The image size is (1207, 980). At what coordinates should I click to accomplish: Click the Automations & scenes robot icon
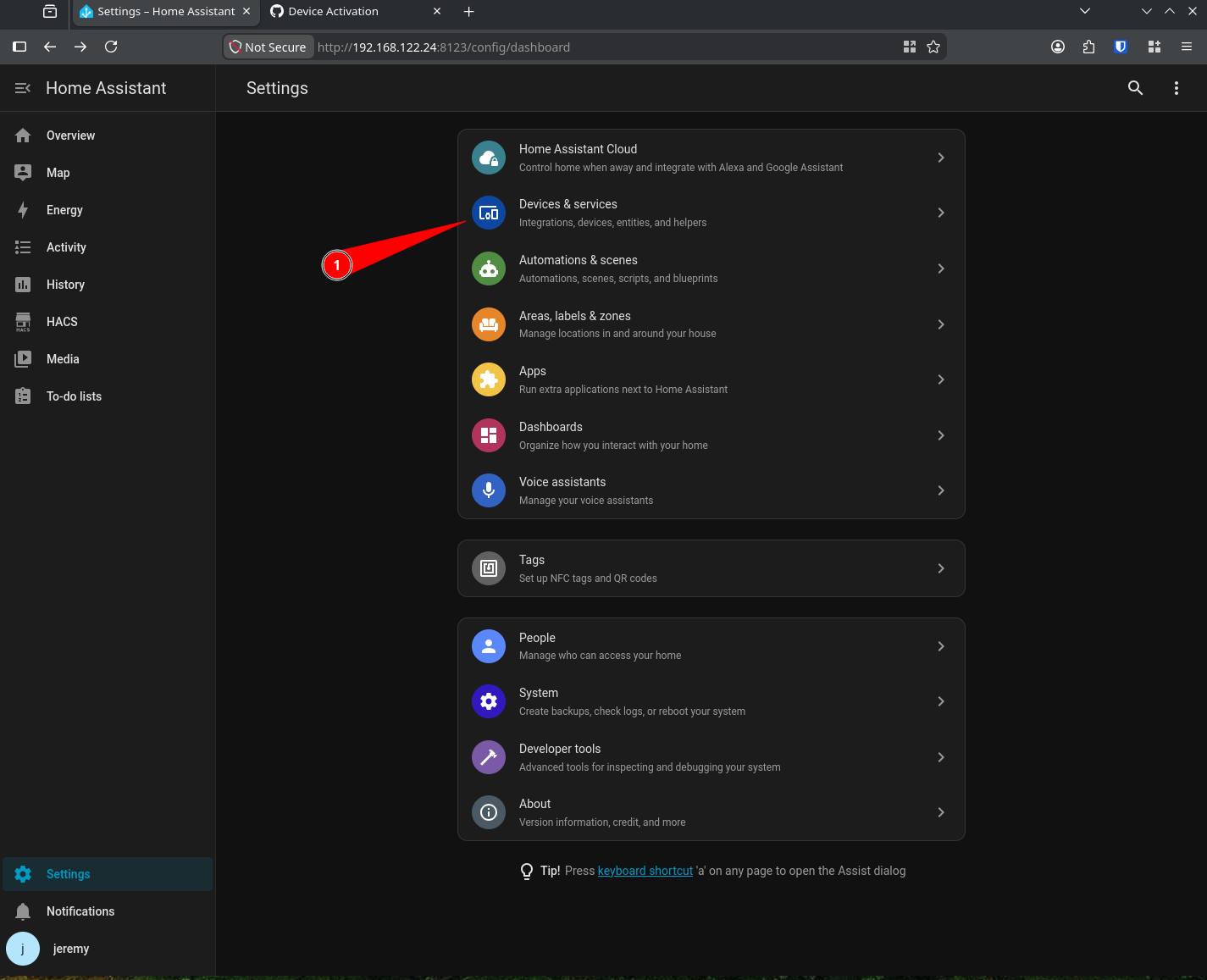(x=489, y=269)
